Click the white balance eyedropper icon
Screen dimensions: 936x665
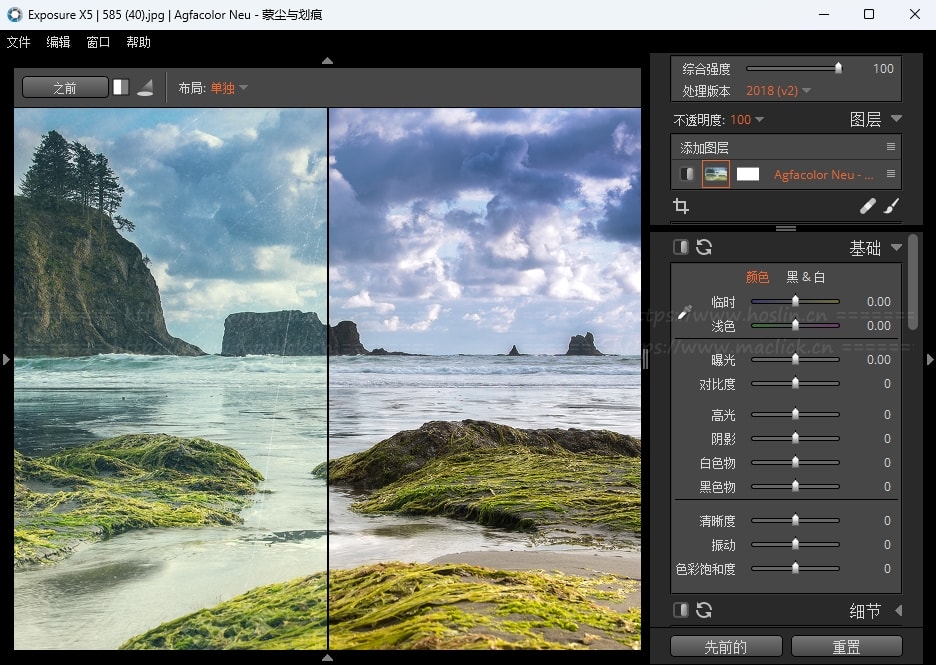point(685,313)
